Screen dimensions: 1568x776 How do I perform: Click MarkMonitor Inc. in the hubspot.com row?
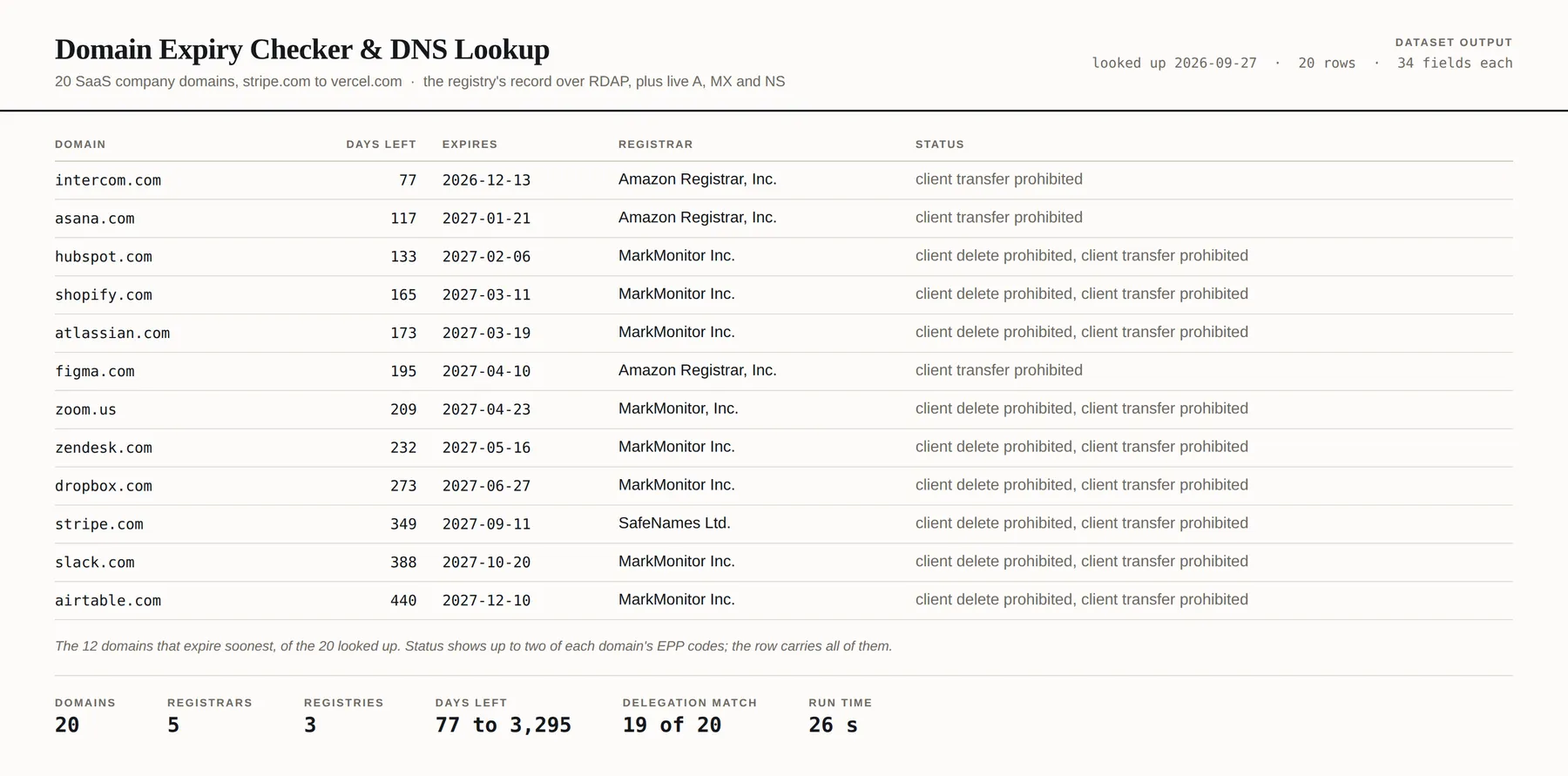tap(677, 256)
